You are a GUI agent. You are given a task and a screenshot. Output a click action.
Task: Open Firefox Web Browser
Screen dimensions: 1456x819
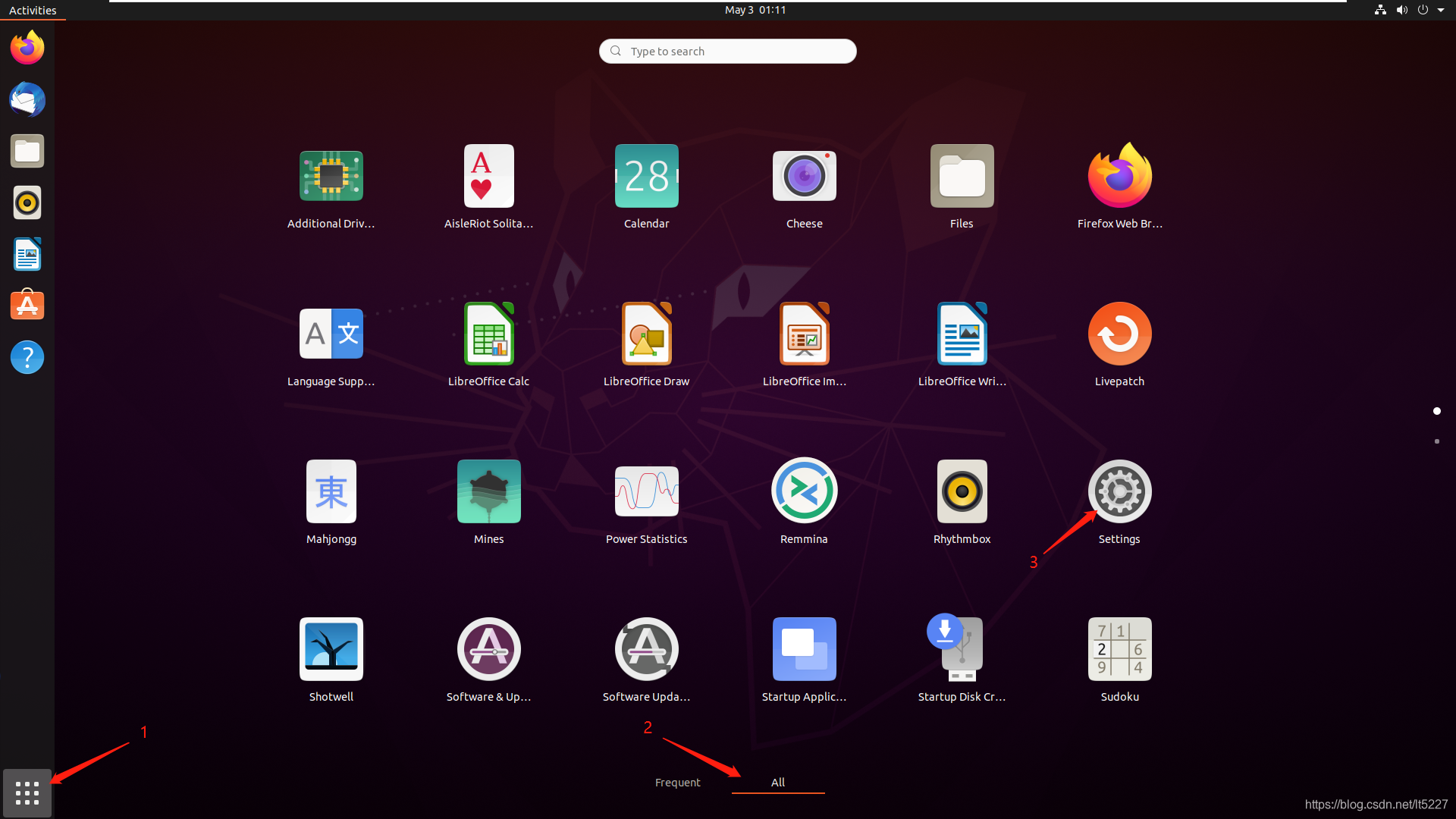[1119, 175]
